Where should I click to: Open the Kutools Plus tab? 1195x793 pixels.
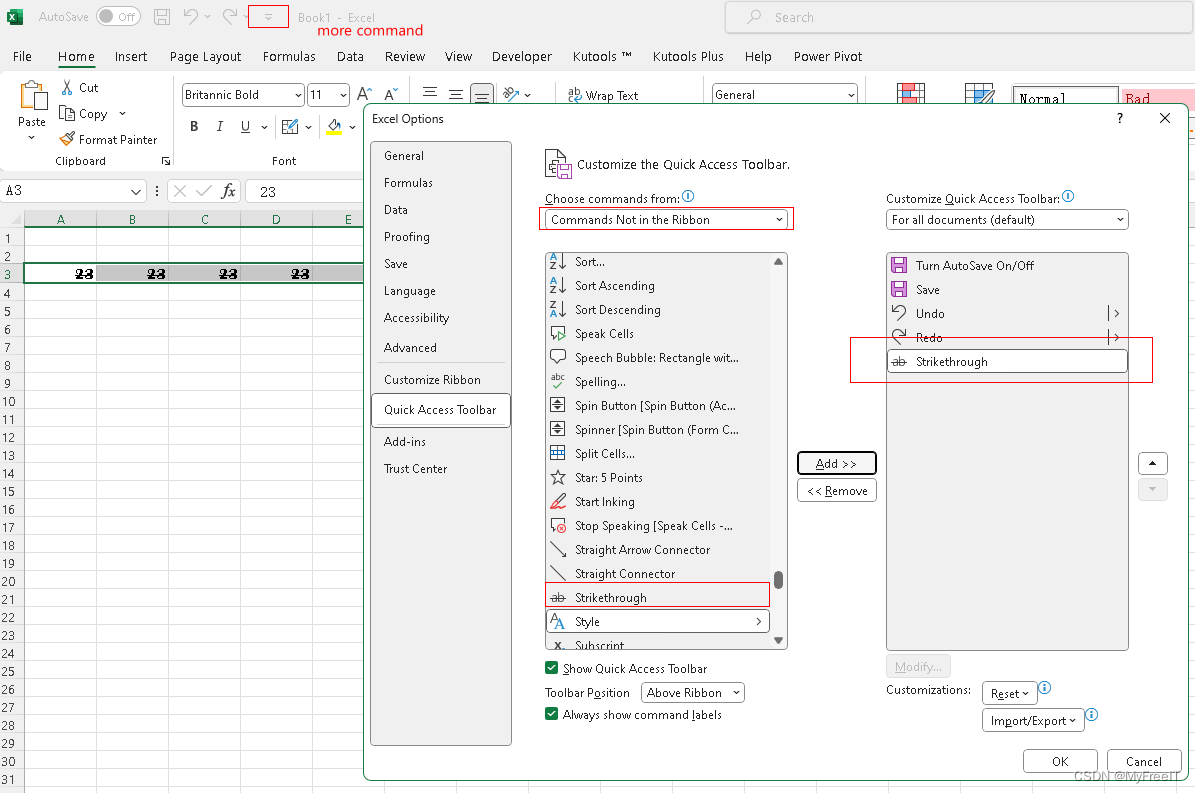[688, 56]
